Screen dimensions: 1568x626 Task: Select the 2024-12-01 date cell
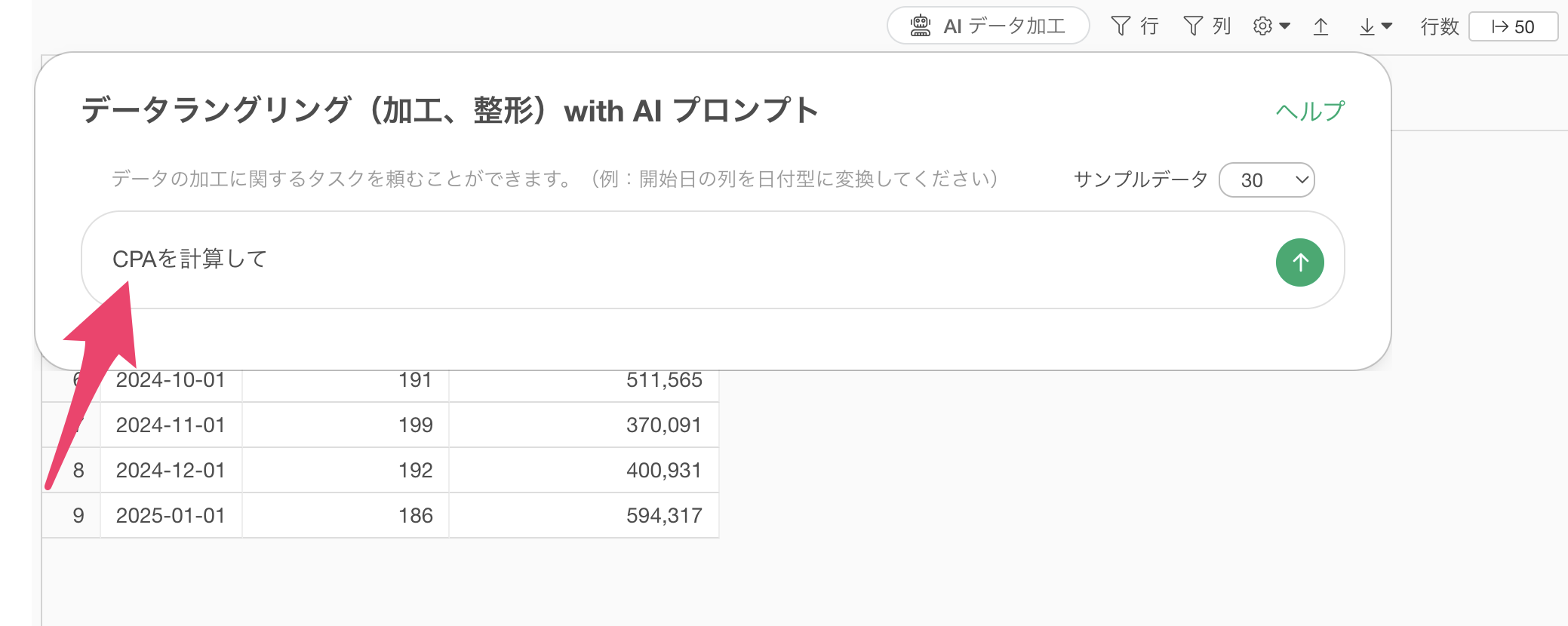(x=171, y=471)
